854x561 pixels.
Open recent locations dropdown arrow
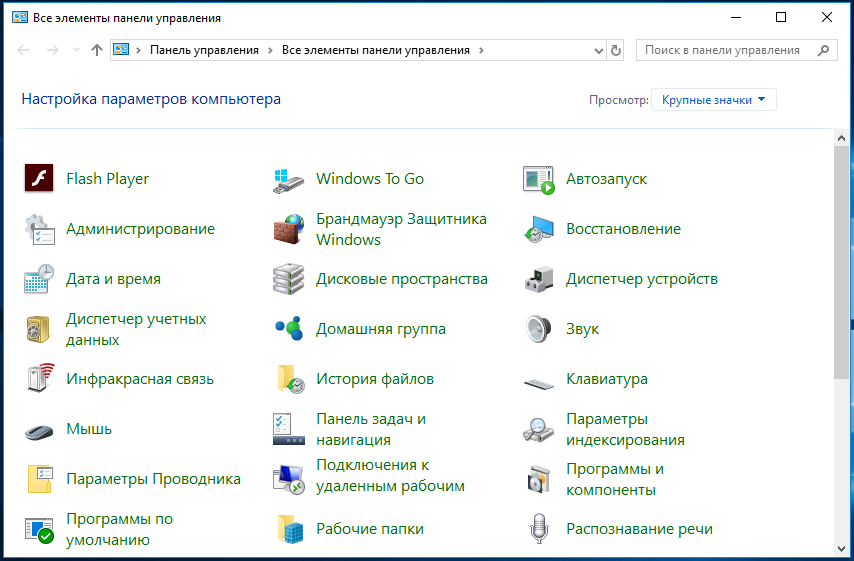76,50
